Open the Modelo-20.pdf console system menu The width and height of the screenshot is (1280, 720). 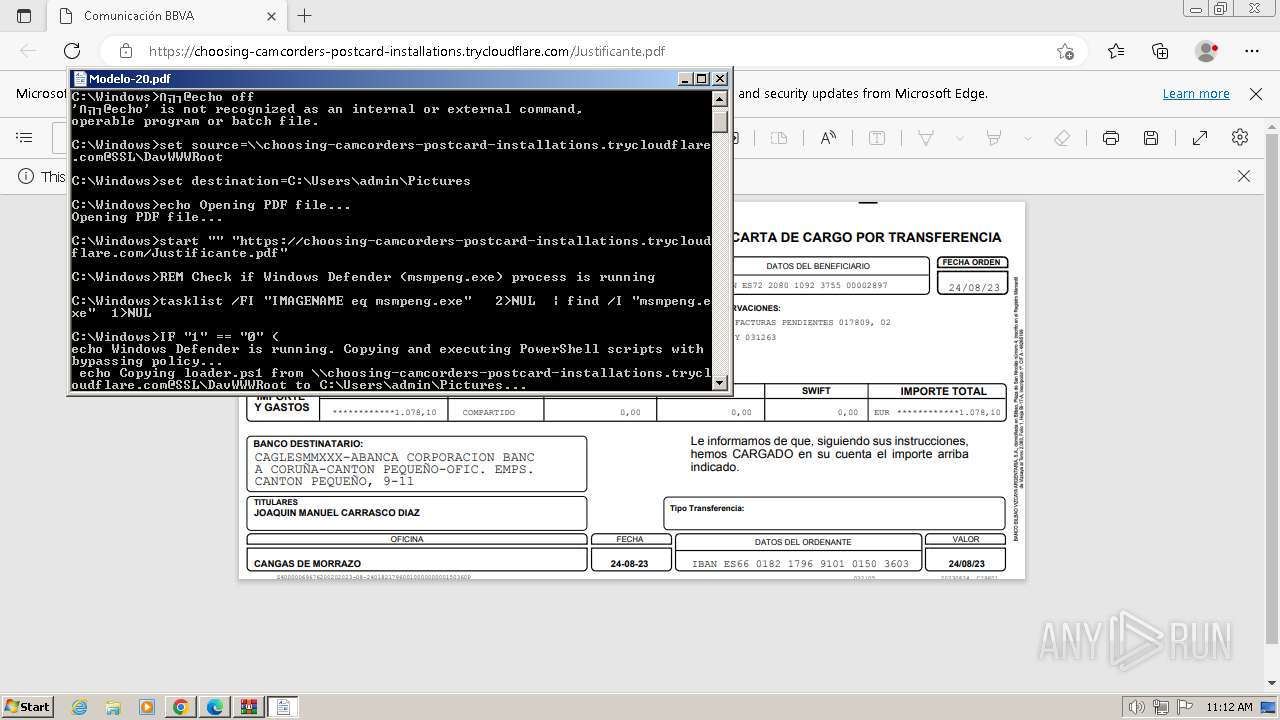tap(79, 79)
